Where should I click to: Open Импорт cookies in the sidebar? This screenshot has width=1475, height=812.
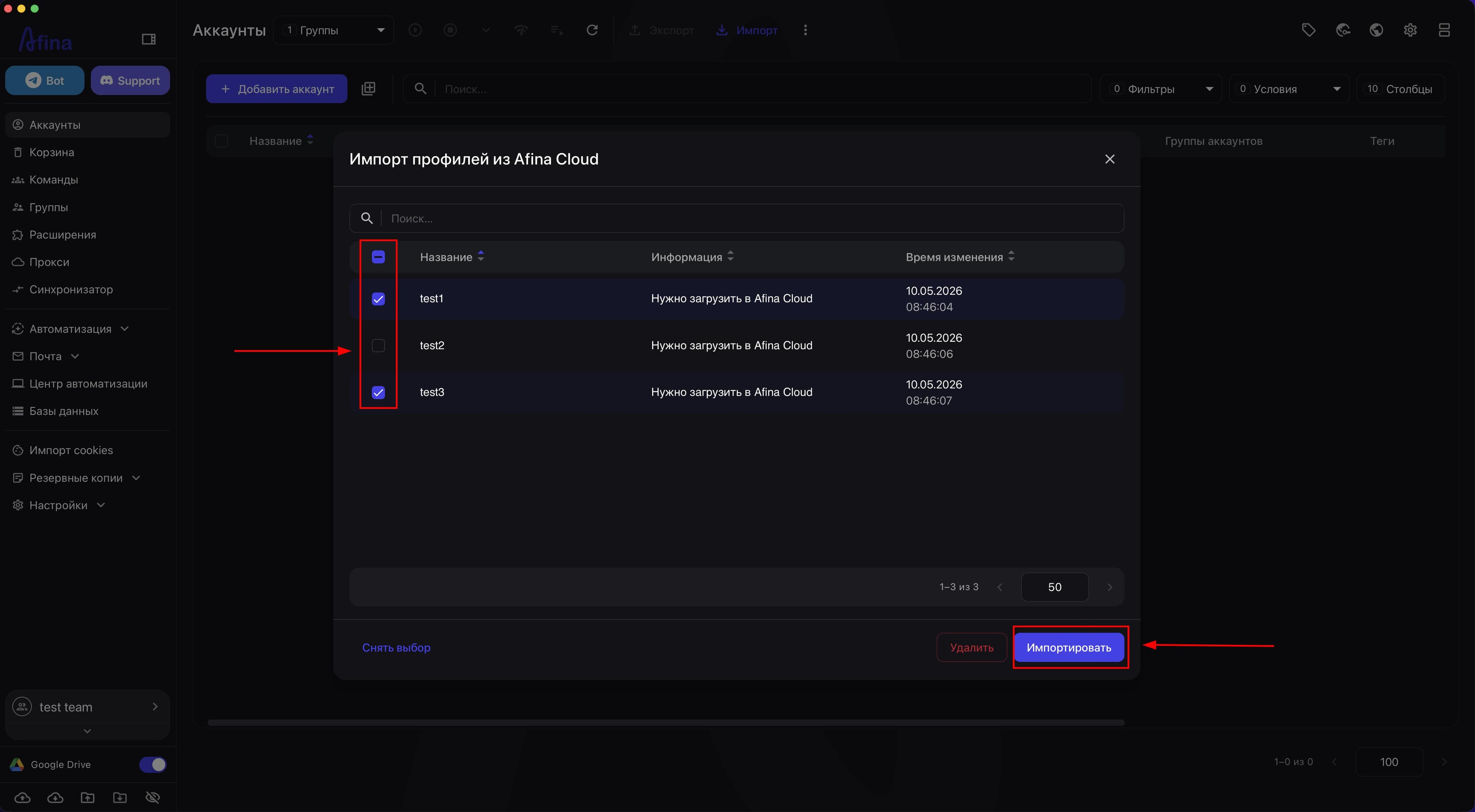click(x=88, y=450)
